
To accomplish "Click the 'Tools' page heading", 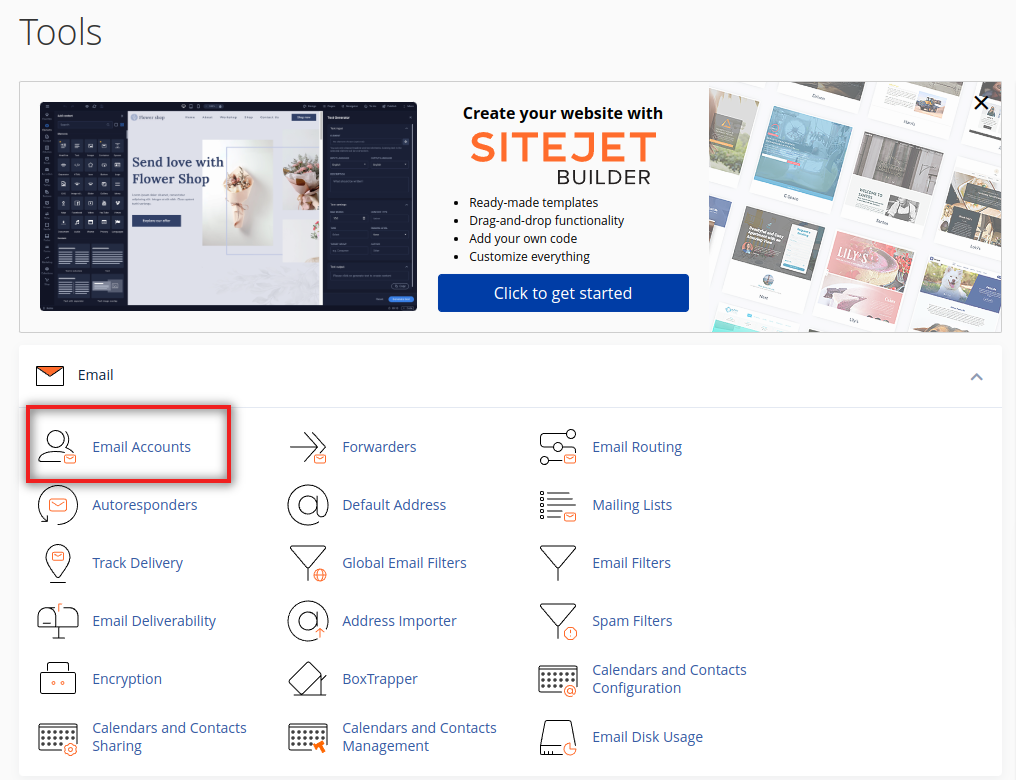I will coord(60,32).
